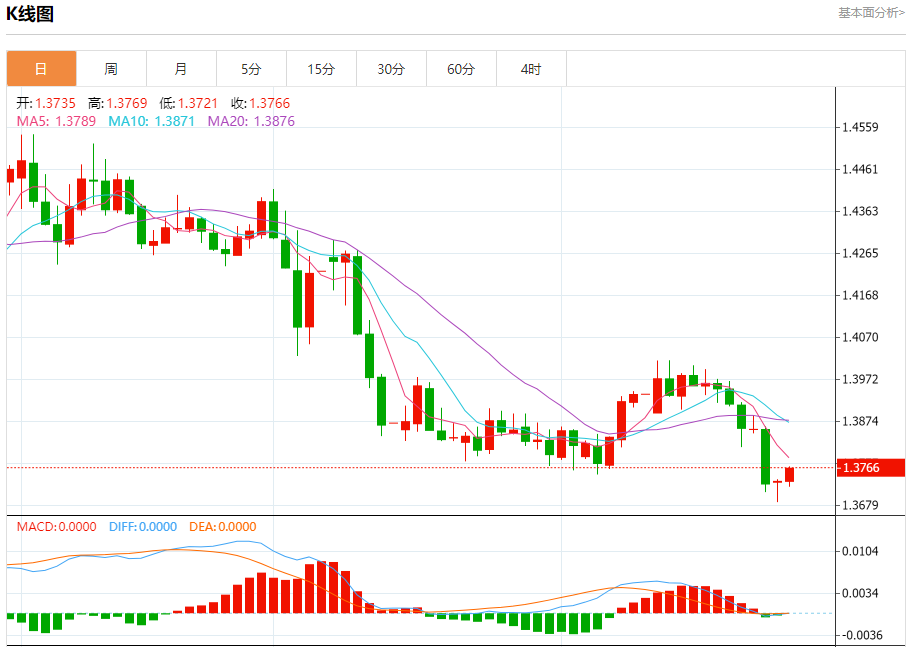This screenshot has width=914, height=647.
Task: Click the 1.4363 price axis label
Action: (x=860, y=211)
